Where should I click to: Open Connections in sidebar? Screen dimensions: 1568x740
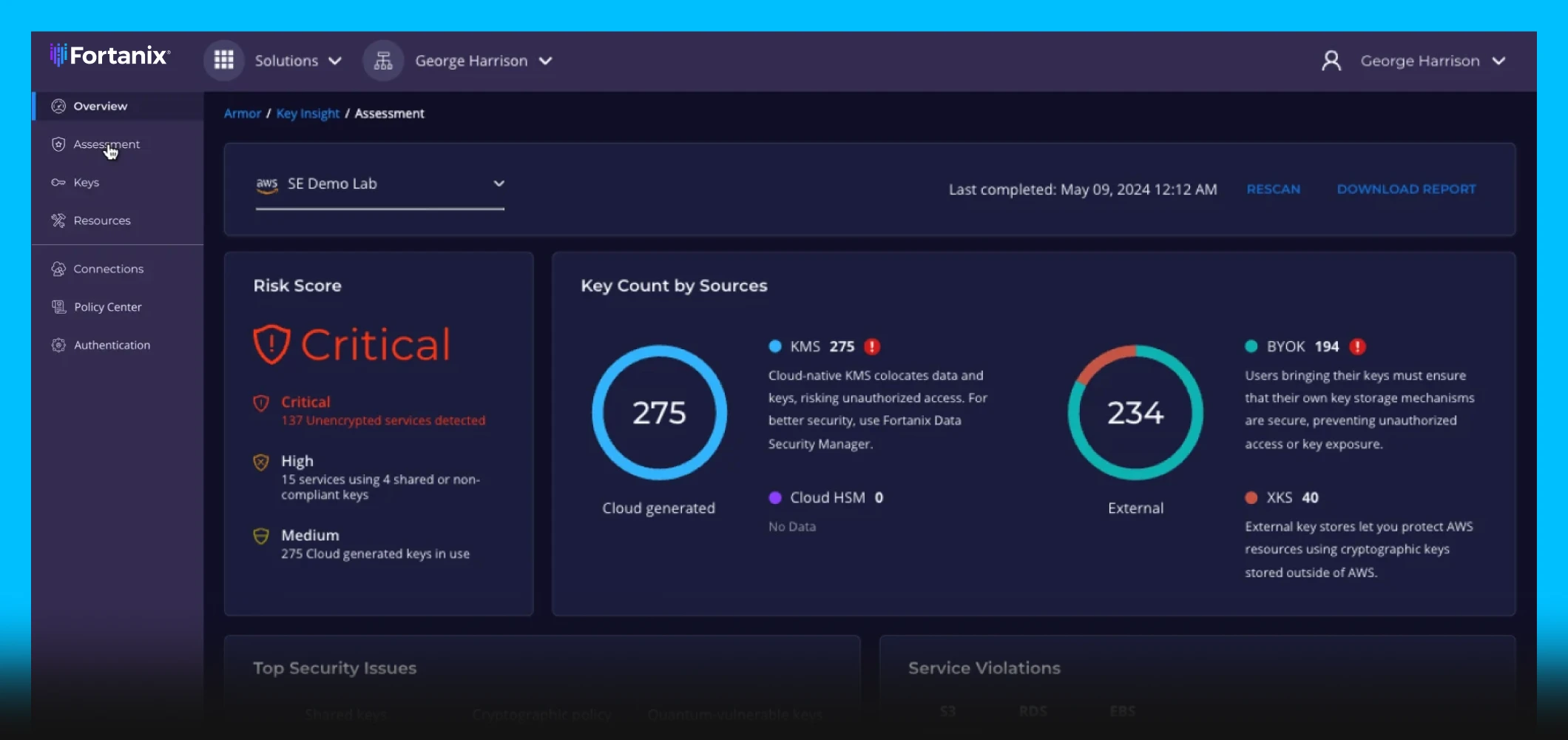coord(118,269)
